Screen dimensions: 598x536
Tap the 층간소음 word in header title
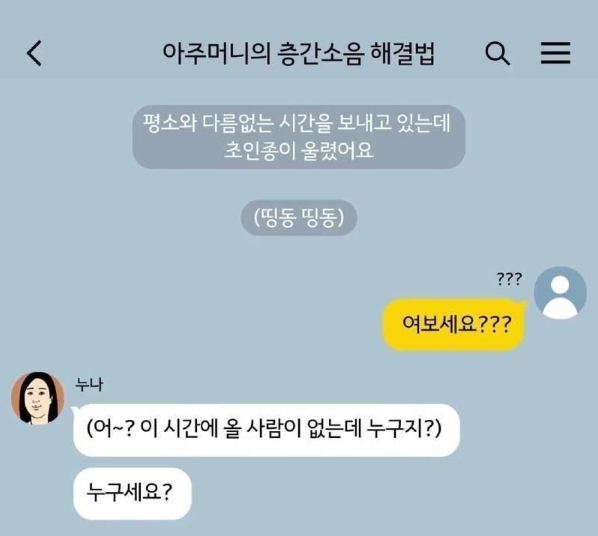(320, 53)
